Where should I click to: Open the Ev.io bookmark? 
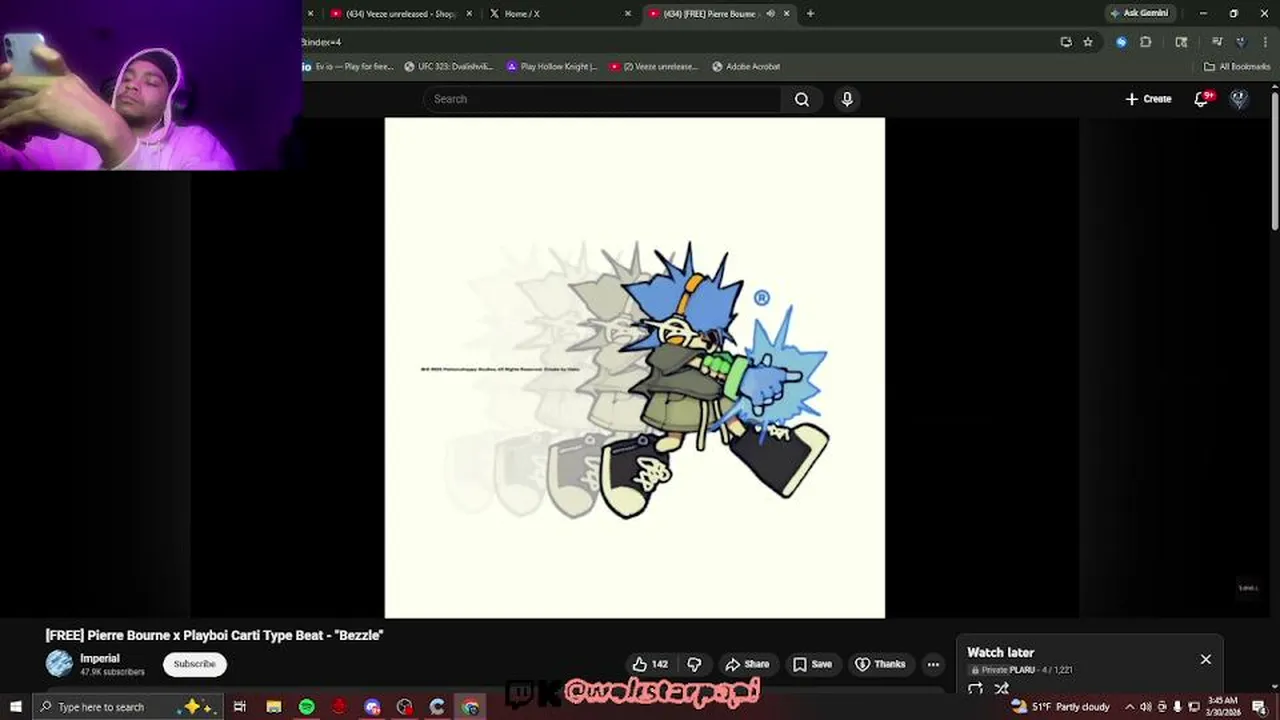coord(347,67)
